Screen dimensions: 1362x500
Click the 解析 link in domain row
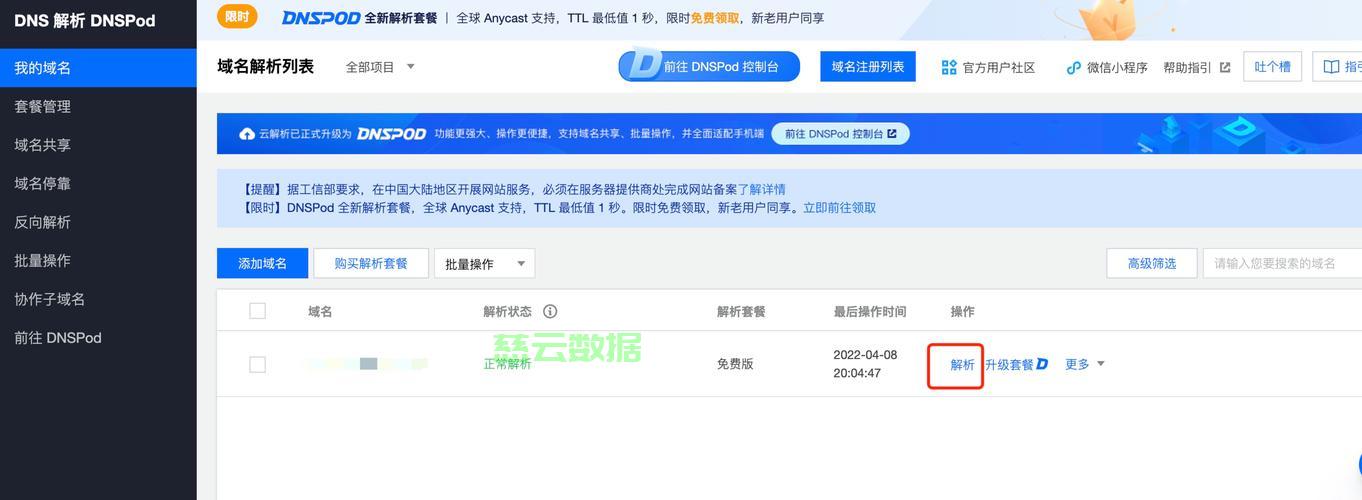coord(962,365)
